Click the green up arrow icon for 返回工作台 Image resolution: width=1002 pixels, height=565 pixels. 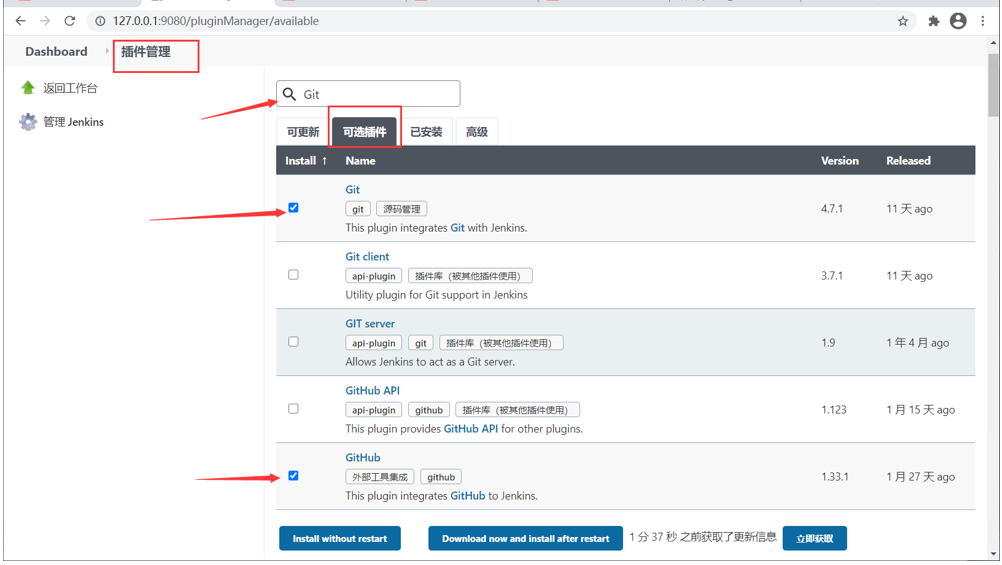[x=27, y=88]
